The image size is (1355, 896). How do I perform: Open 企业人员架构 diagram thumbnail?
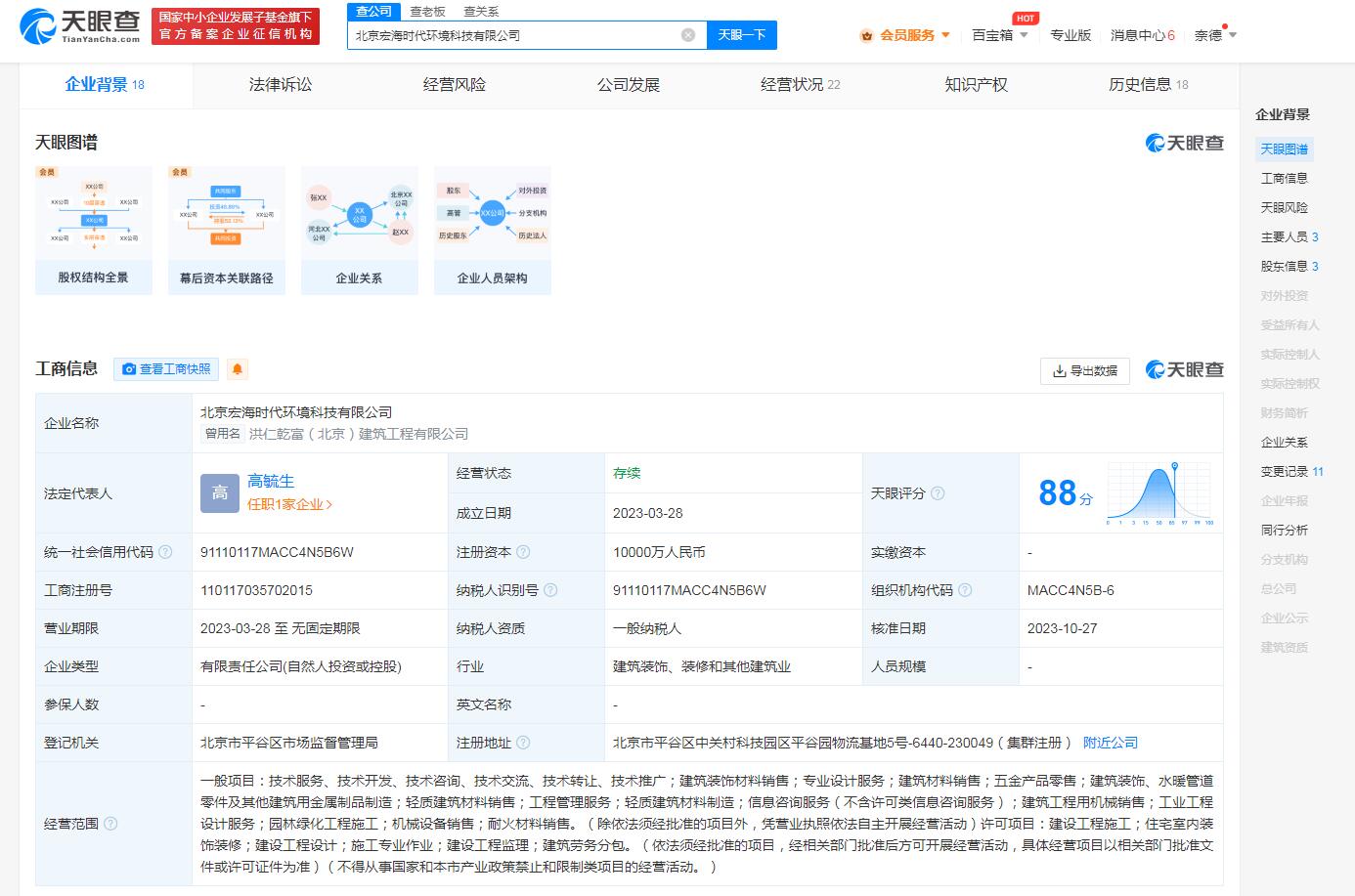[x=493, y=231]
